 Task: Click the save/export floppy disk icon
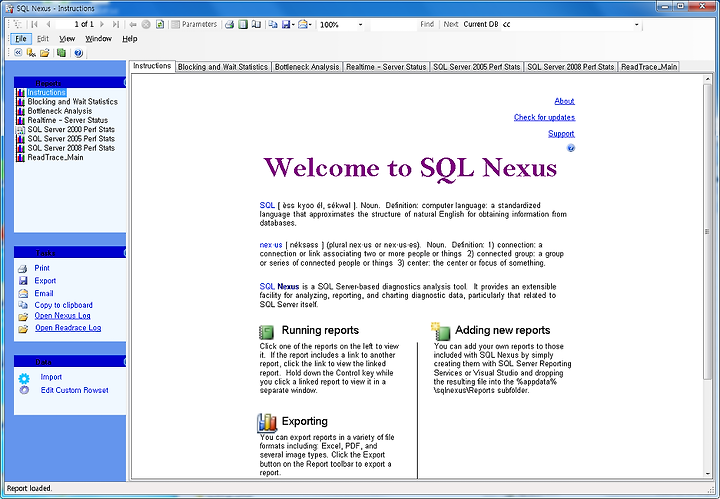286,24
